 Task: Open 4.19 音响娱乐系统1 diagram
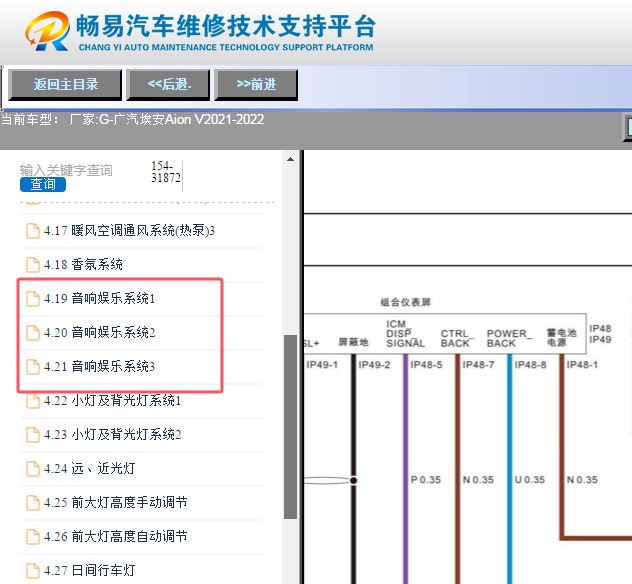click(100, 299)
